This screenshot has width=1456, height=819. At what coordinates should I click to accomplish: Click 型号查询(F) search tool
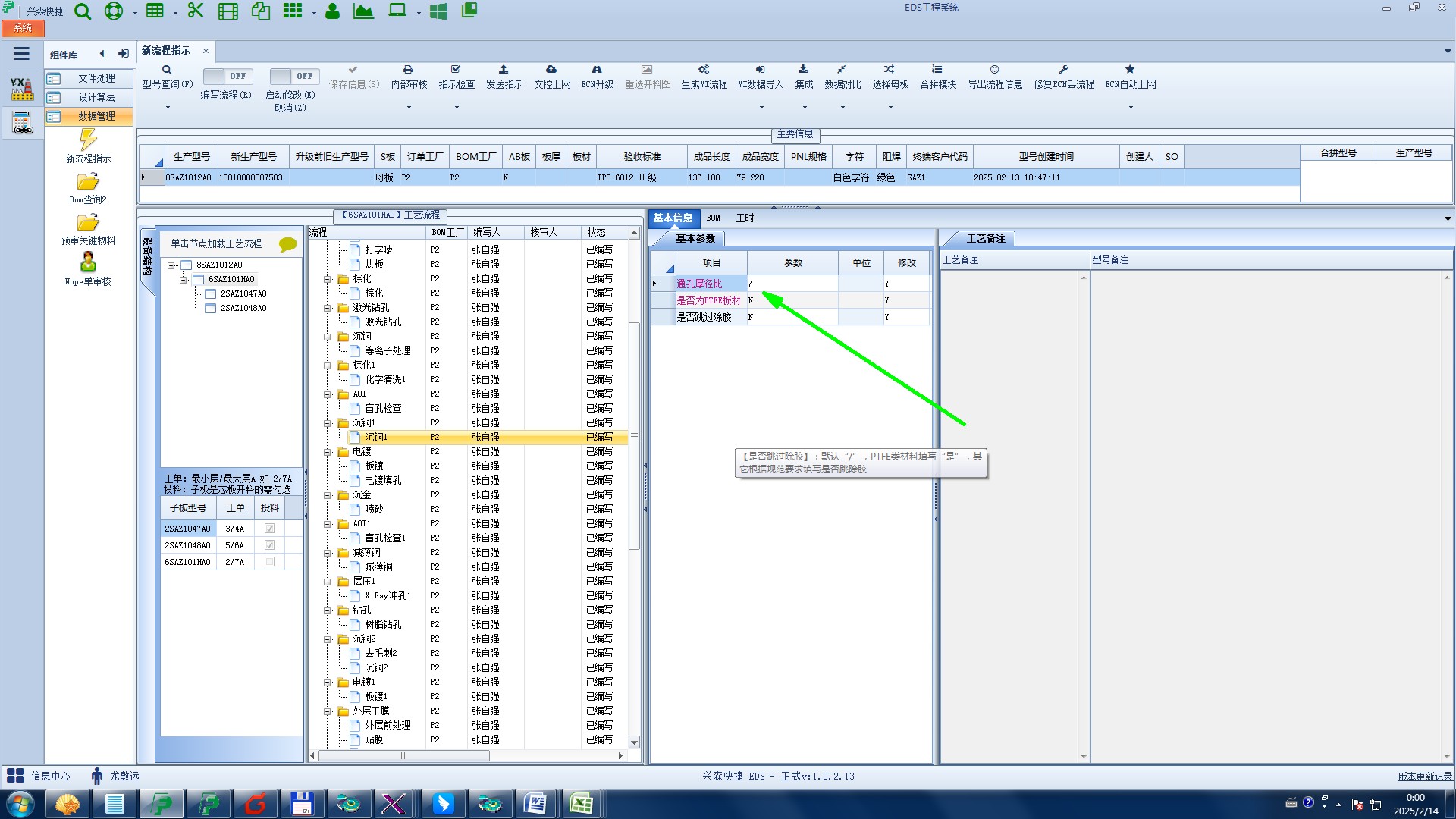(167, 77)
